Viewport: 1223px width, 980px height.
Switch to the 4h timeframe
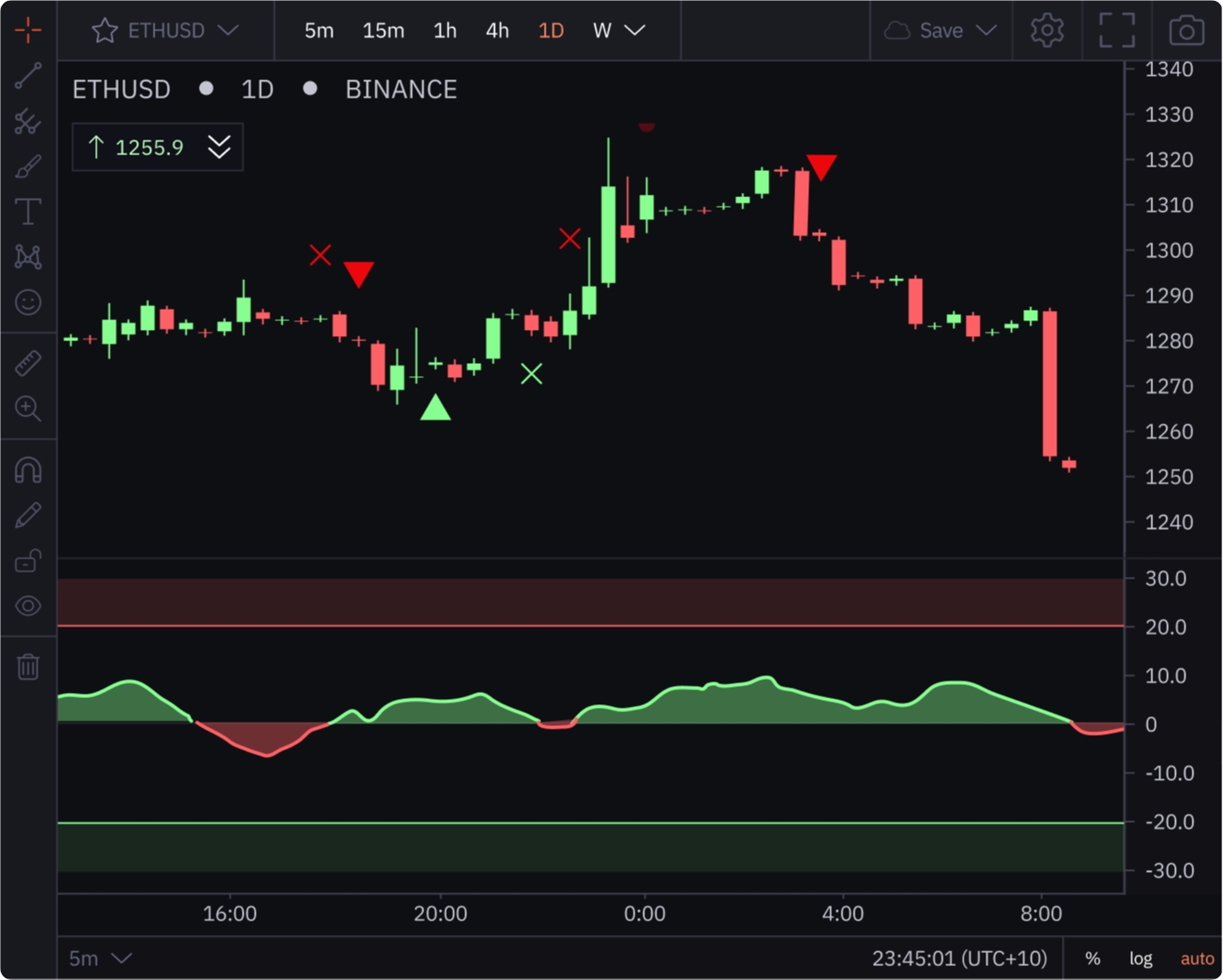[497, 31]
